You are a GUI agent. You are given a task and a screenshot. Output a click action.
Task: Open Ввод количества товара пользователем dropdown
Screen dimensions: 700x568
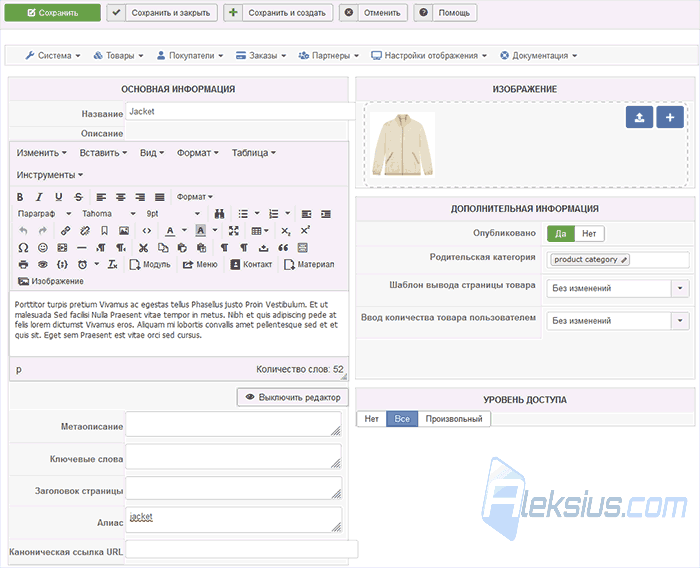point(618,321)
